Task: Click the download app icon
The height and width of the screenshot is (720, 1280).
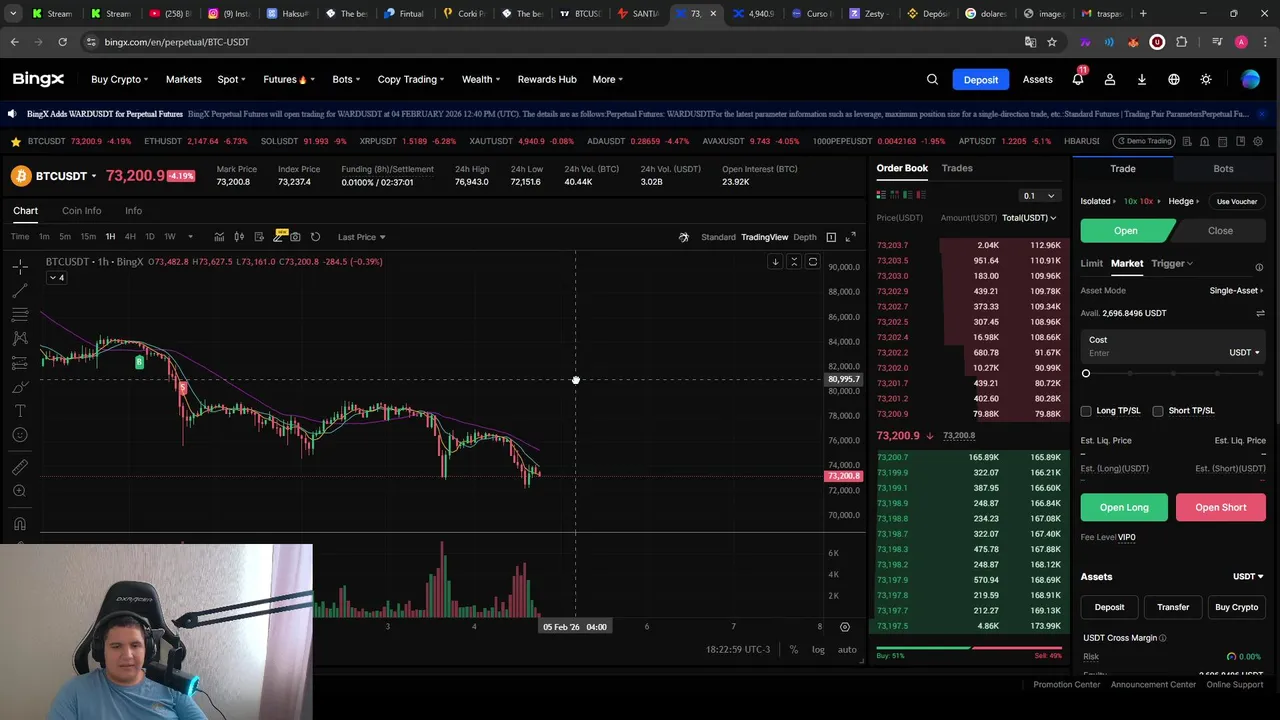Action: 1141,79
